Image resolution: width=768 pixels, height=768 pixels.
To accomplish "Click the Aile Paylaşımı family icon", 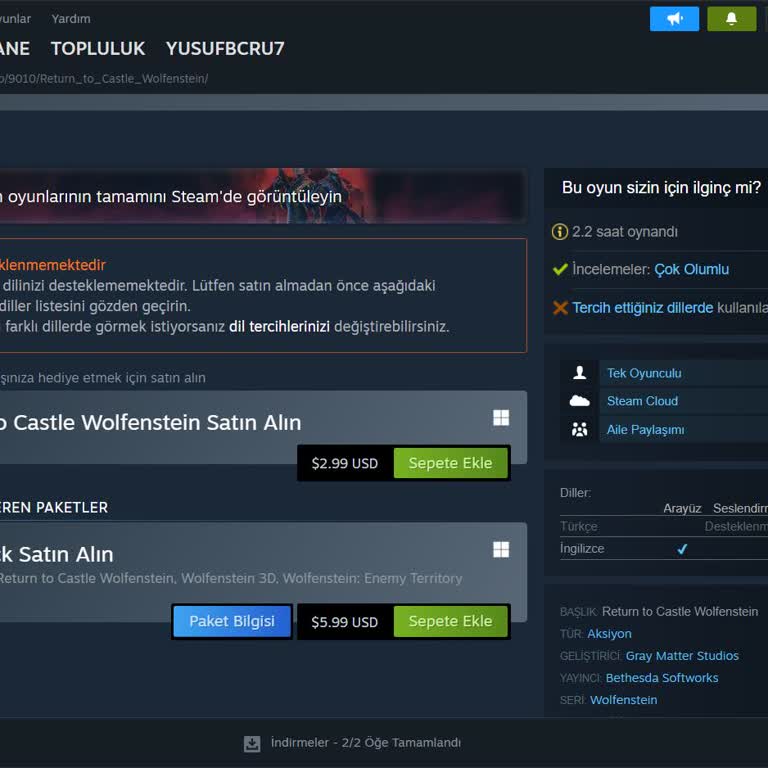I will pos(579,429).
